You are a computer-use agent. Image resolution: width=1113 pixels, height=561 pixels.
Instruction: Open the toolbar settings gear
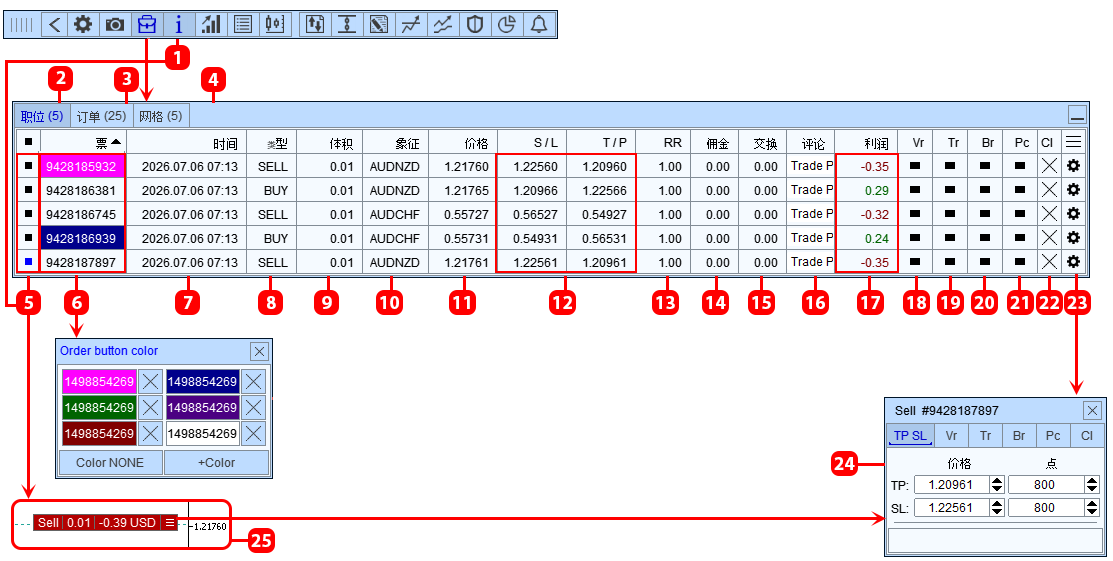coord(83,25)
